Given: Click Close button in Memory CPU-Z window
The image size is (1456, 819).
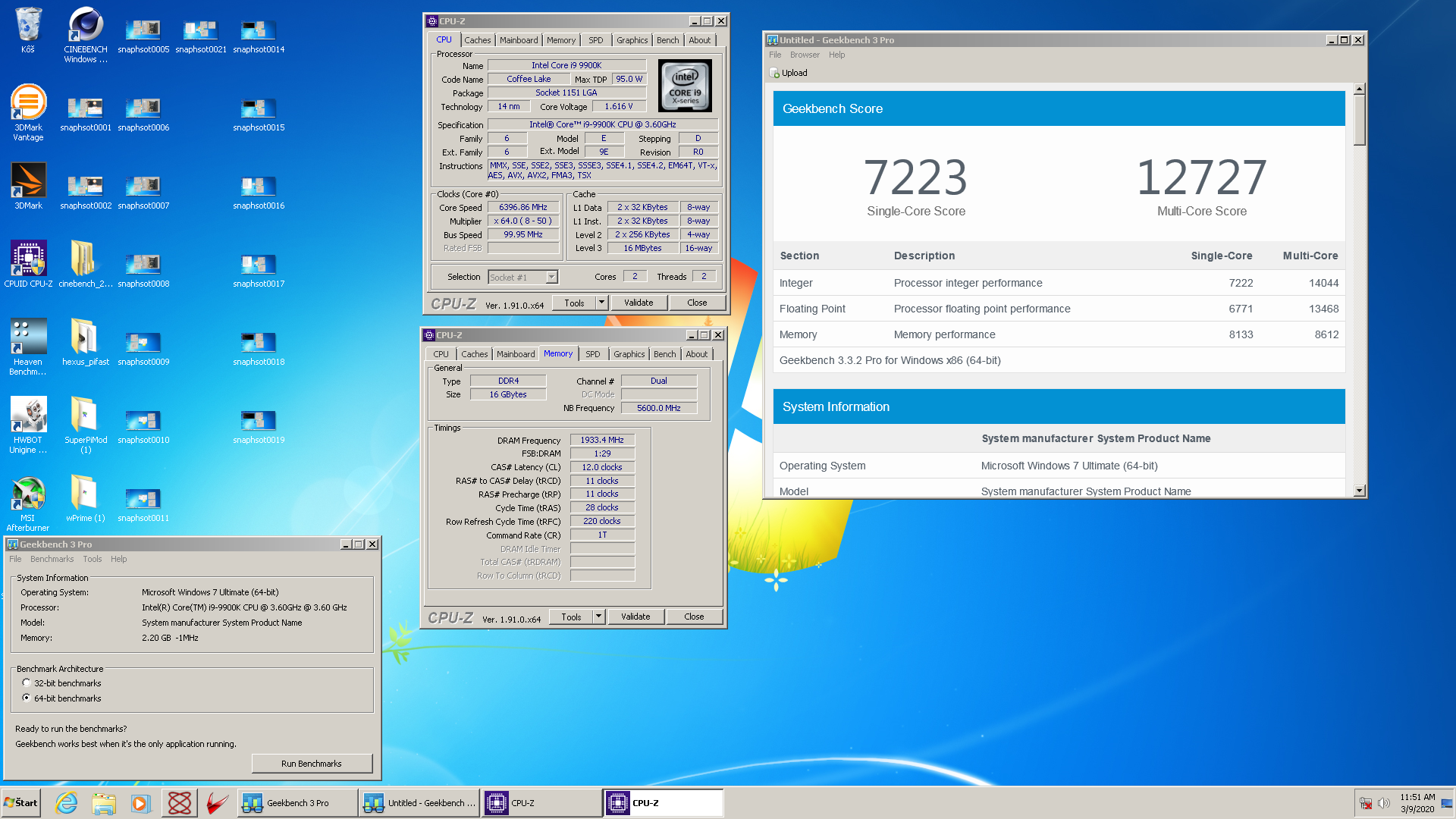Looking at the screenshot, I should click(694, 617).
